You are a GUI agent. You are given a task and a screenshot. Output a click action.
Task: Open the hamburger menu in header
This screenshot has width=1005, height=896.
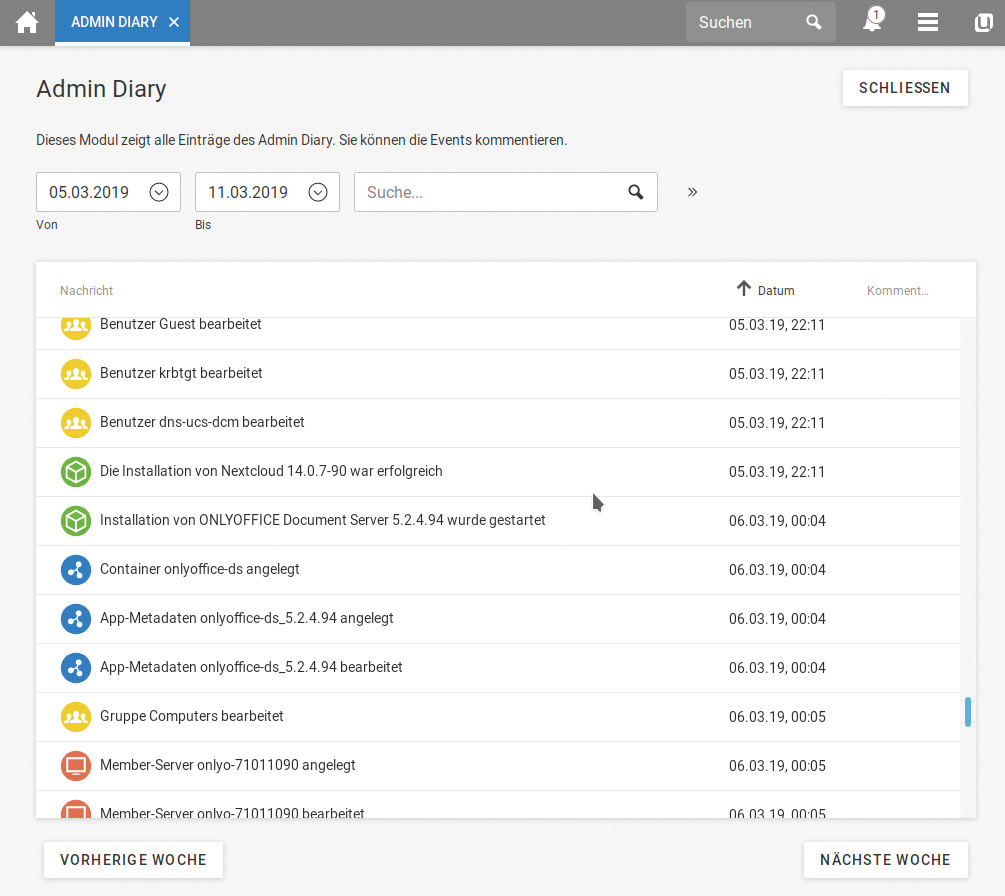tap(928, 22)
